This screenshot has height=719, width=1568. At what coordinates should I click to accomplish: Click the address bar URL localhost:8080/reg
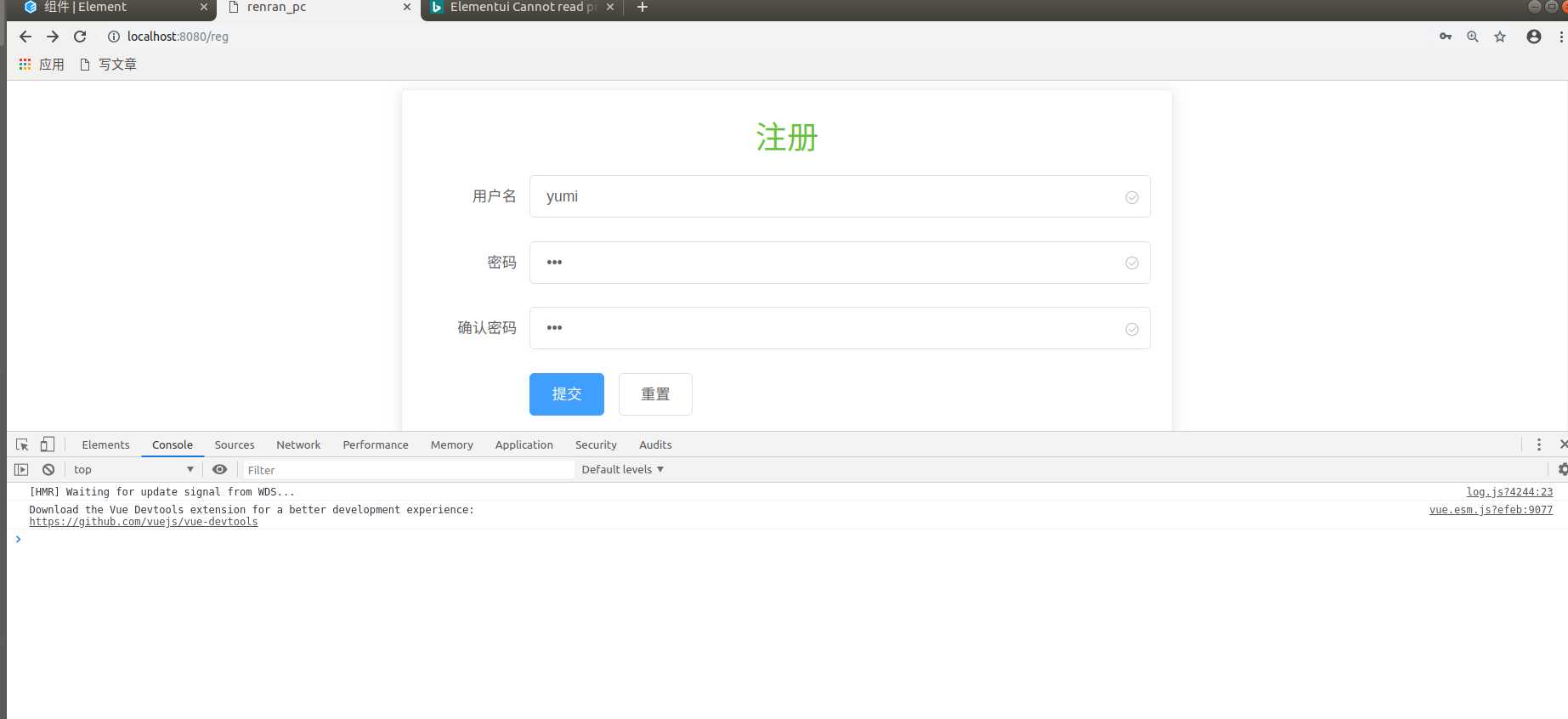(x=178, y=37)
